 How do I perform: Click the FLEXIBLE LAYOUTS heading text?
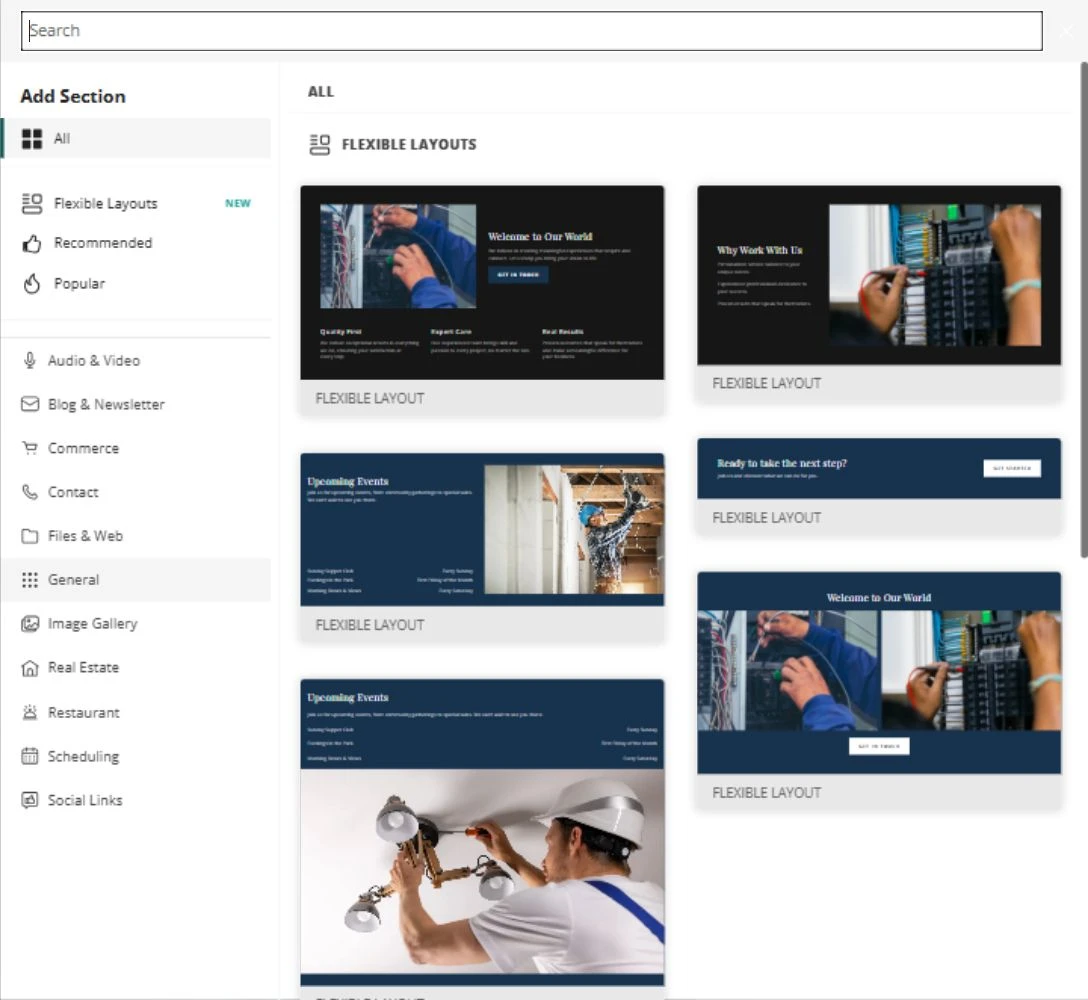coord(409,144)
